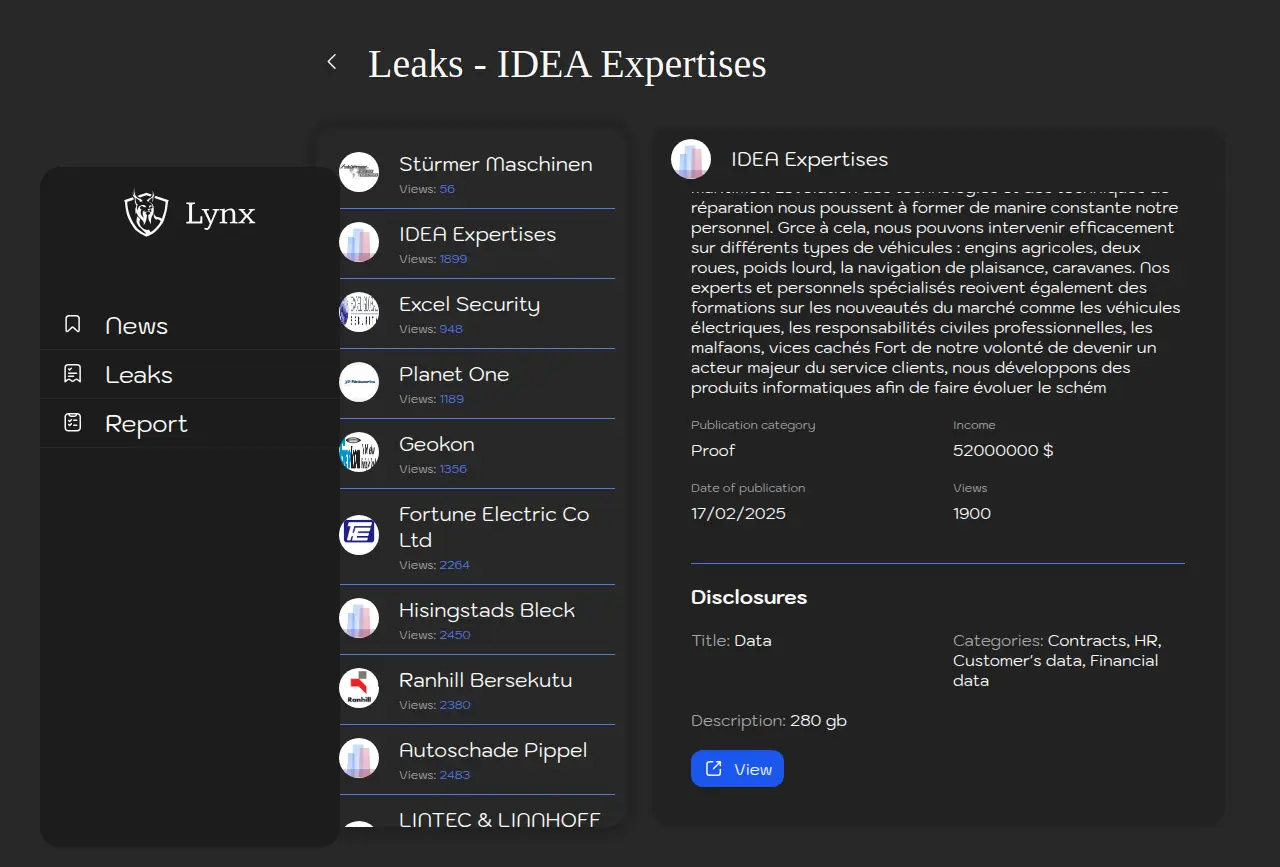Click the Geokon logo thumbnail
The width and height of the screenshot is (1280, 867).
(x=359, y=452)
